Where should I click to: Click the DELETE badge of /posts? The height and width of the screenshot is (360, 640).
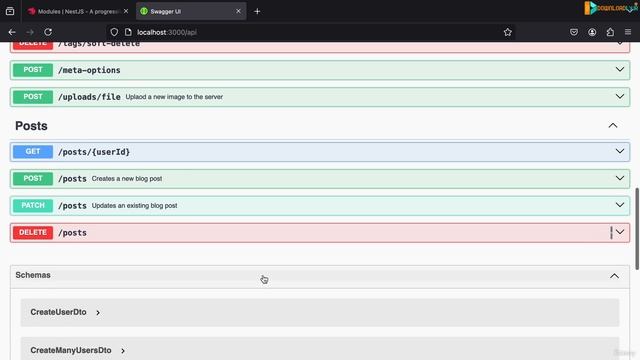coord(33,232)
